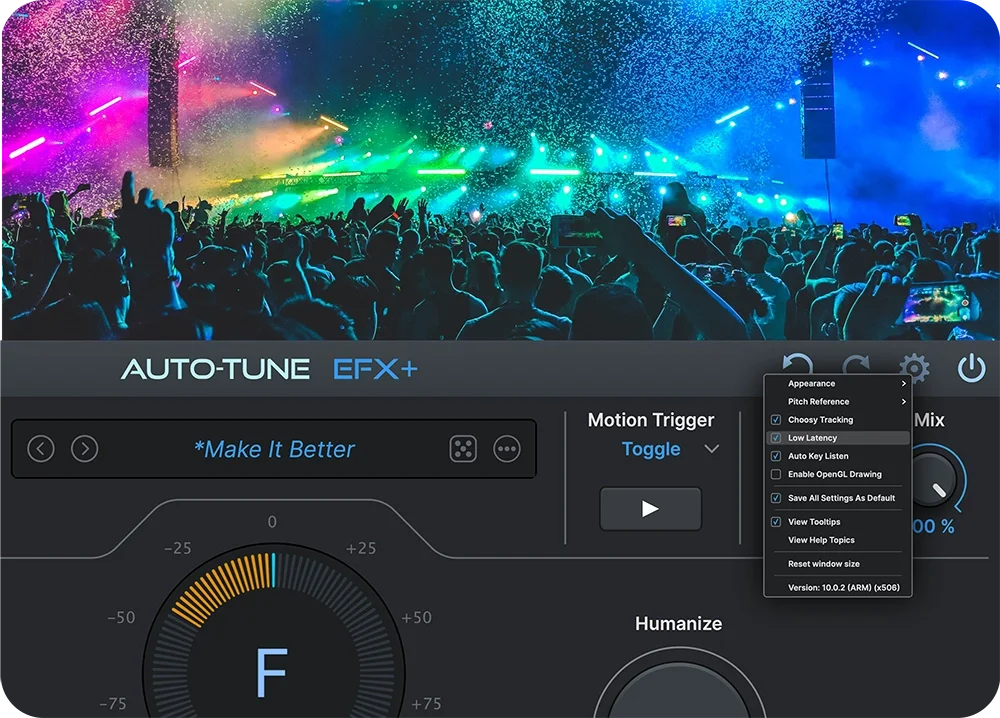Open the settings gear icon
The width and height of the screenshot is (1000, 718).
[x=914, y=368]
